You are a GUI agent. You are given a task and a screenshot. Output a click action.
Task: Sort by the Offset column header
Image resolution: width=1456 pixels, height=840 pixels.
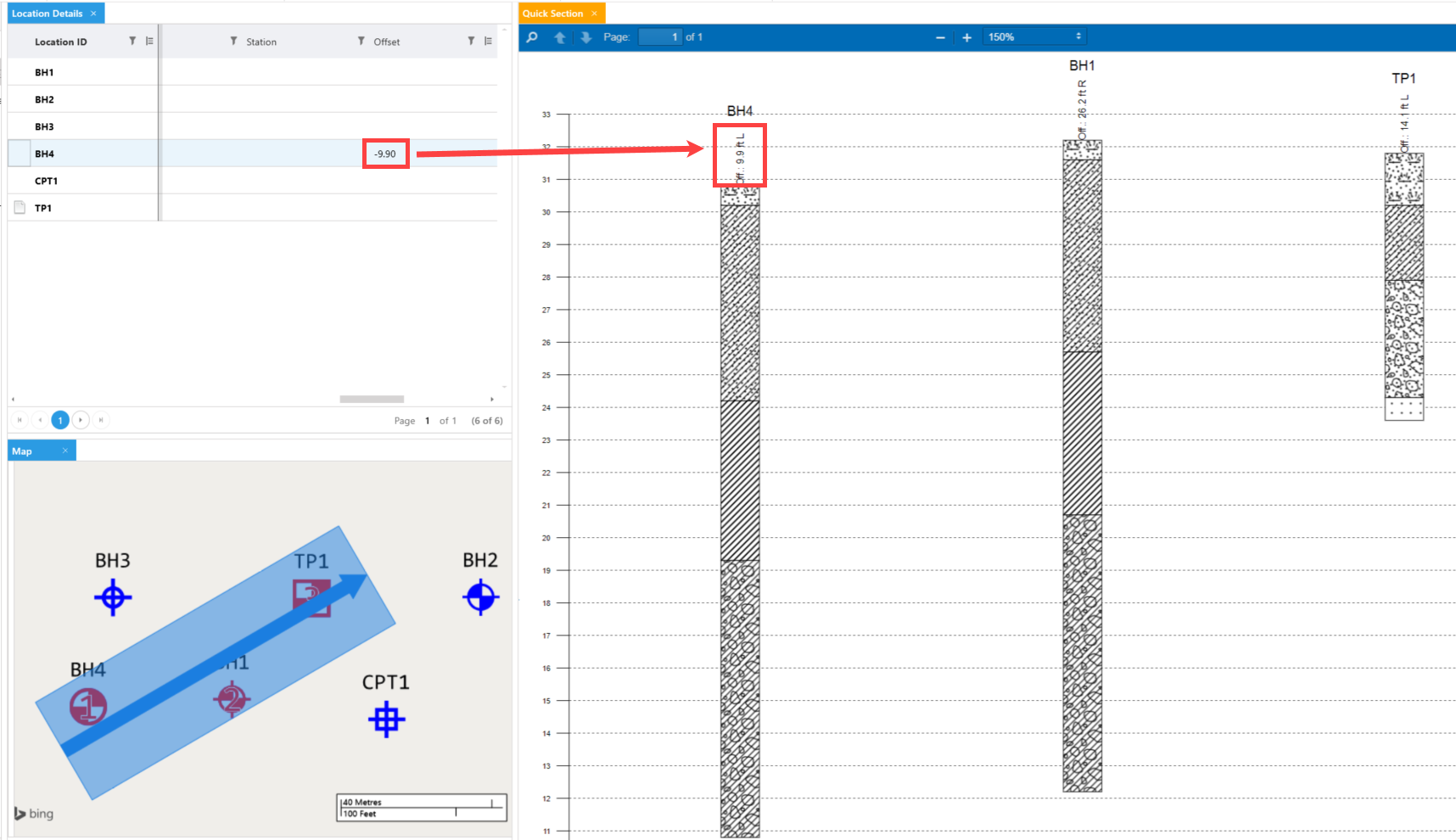click(x=387, y=42)
